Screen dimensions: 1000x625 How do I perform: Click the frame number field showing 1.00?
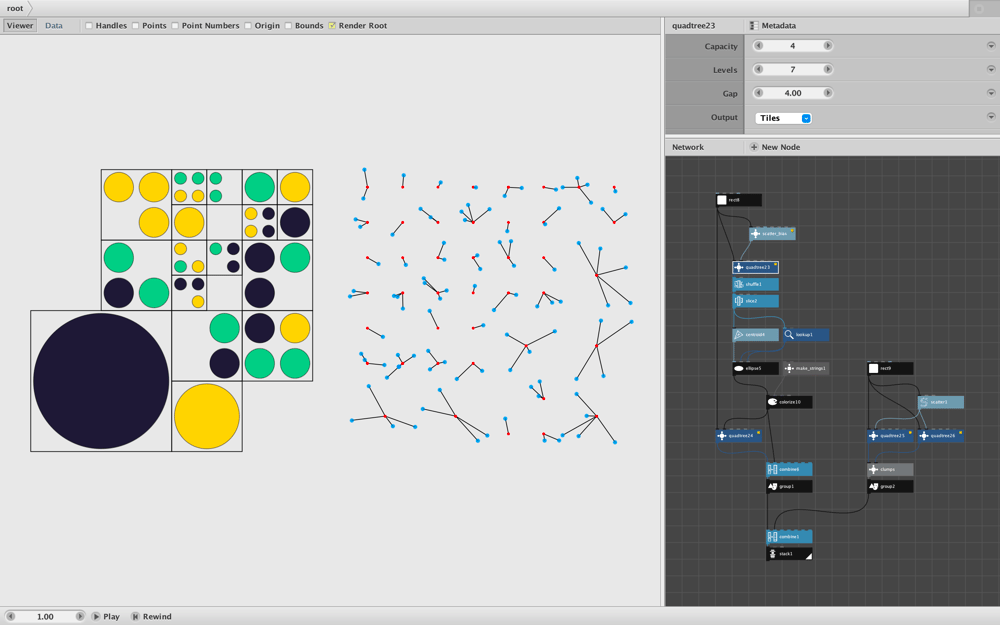pos(45,616)
